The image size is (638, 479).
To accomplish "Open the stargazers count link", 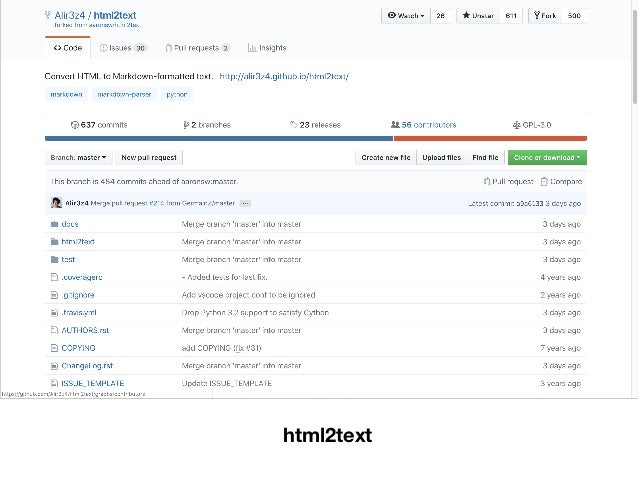I will coord(511,15).
